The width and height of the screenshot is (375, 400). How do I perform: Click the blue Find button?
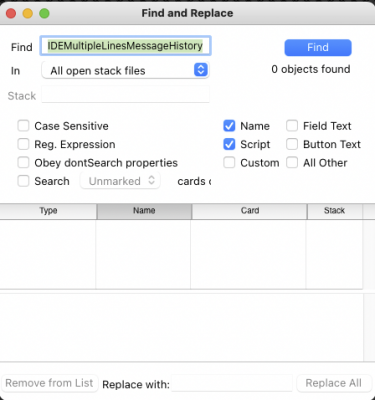pos(318,48)
